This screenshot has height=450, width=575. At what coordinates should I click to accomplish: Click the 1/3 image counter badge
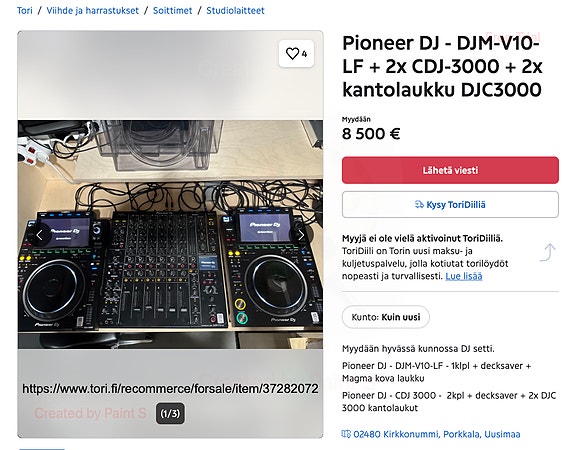click(x=171, y=413)
